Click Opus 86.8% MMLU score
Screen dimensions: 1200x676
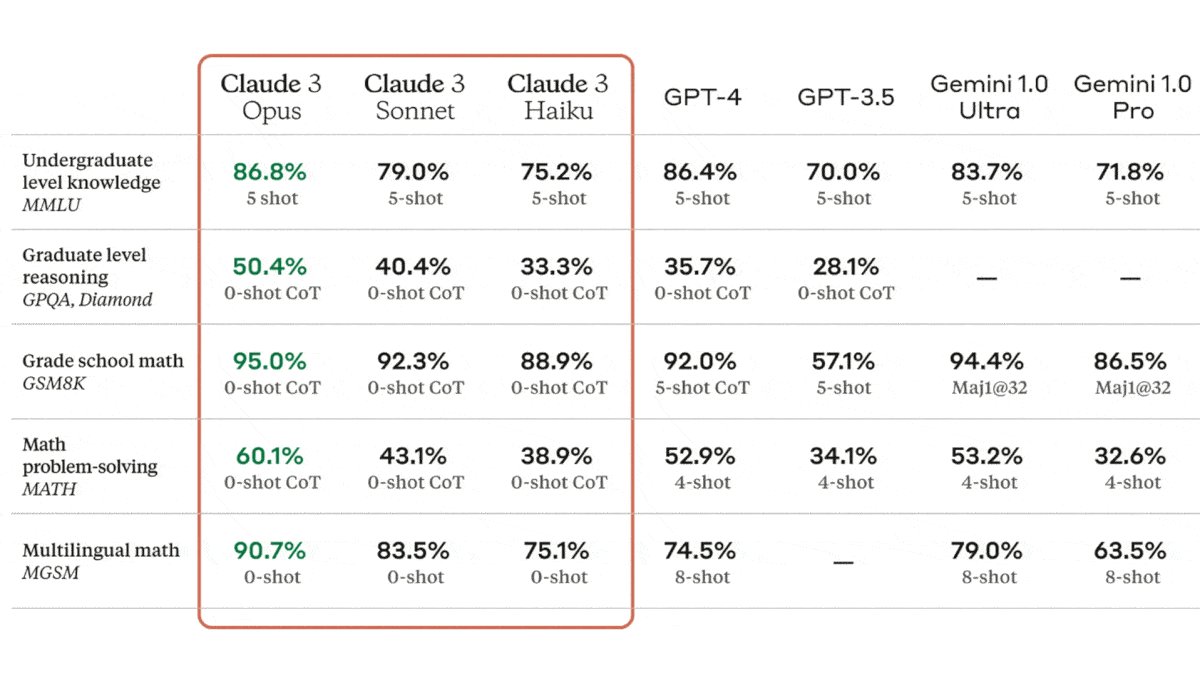click(x=270, y=172)
